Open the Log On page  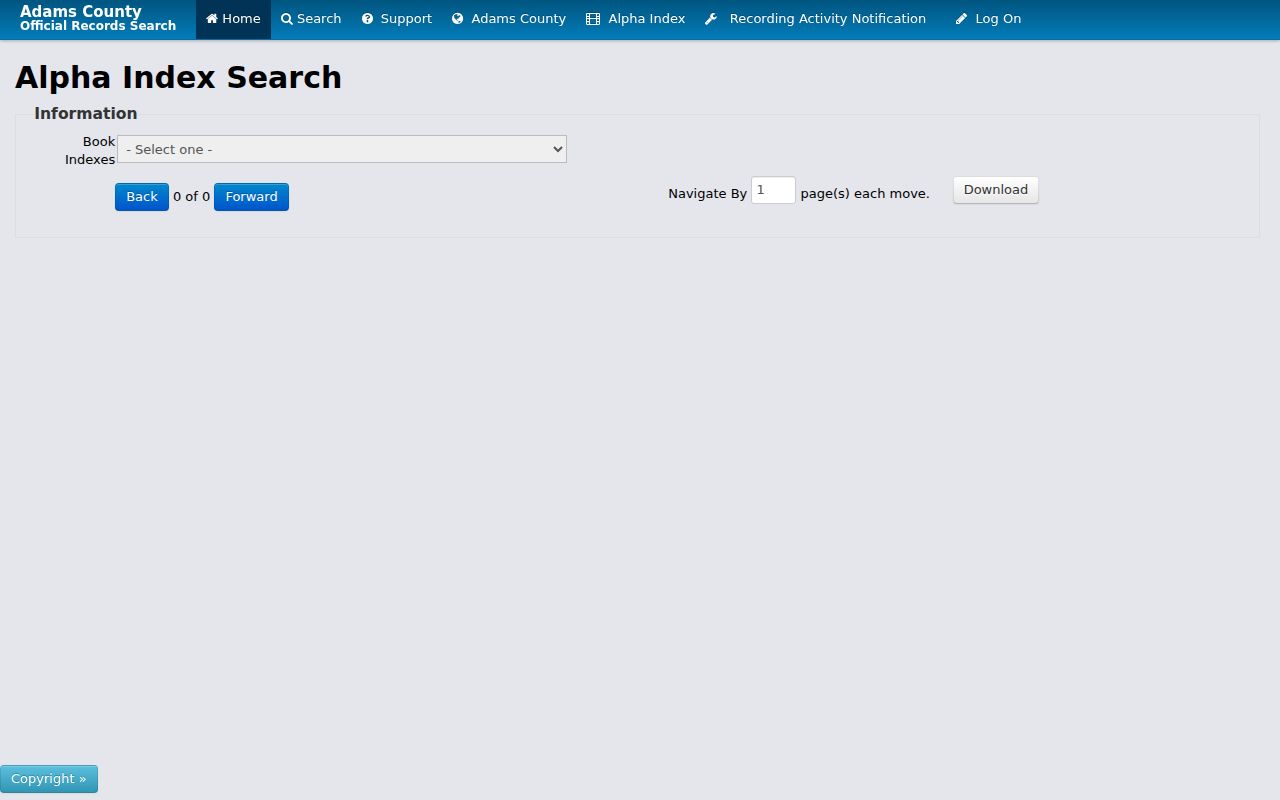pos(988,19)
